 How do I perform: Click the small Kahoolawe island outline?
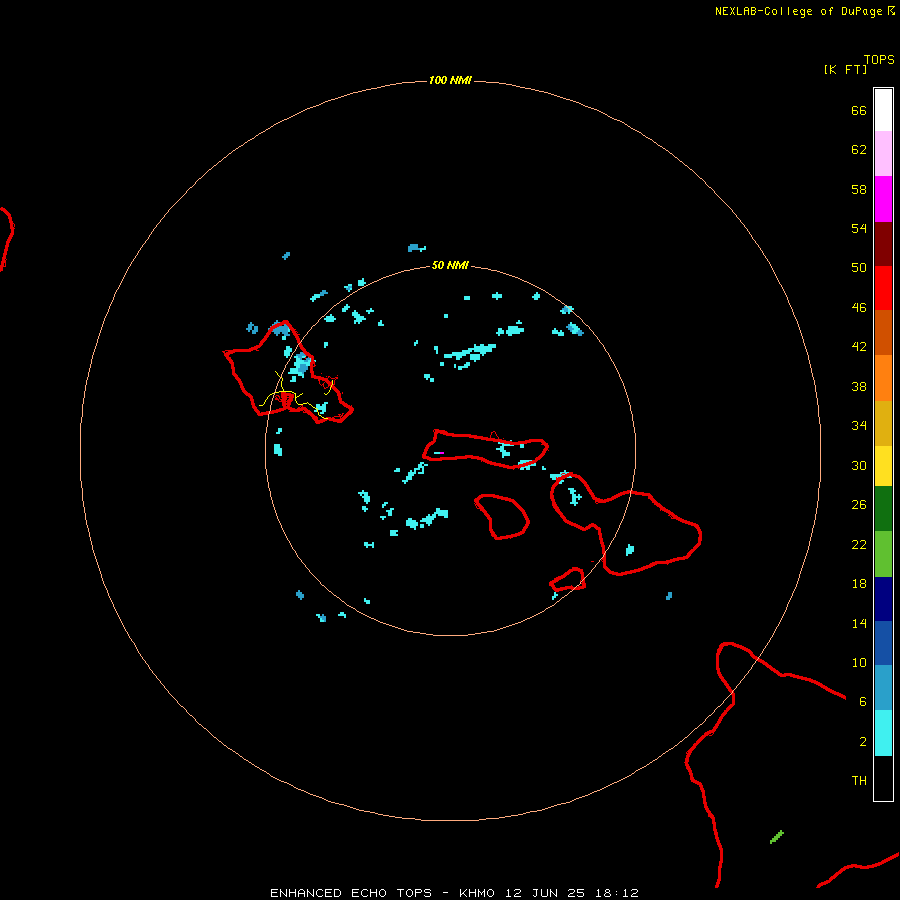(x=568, y=580)
